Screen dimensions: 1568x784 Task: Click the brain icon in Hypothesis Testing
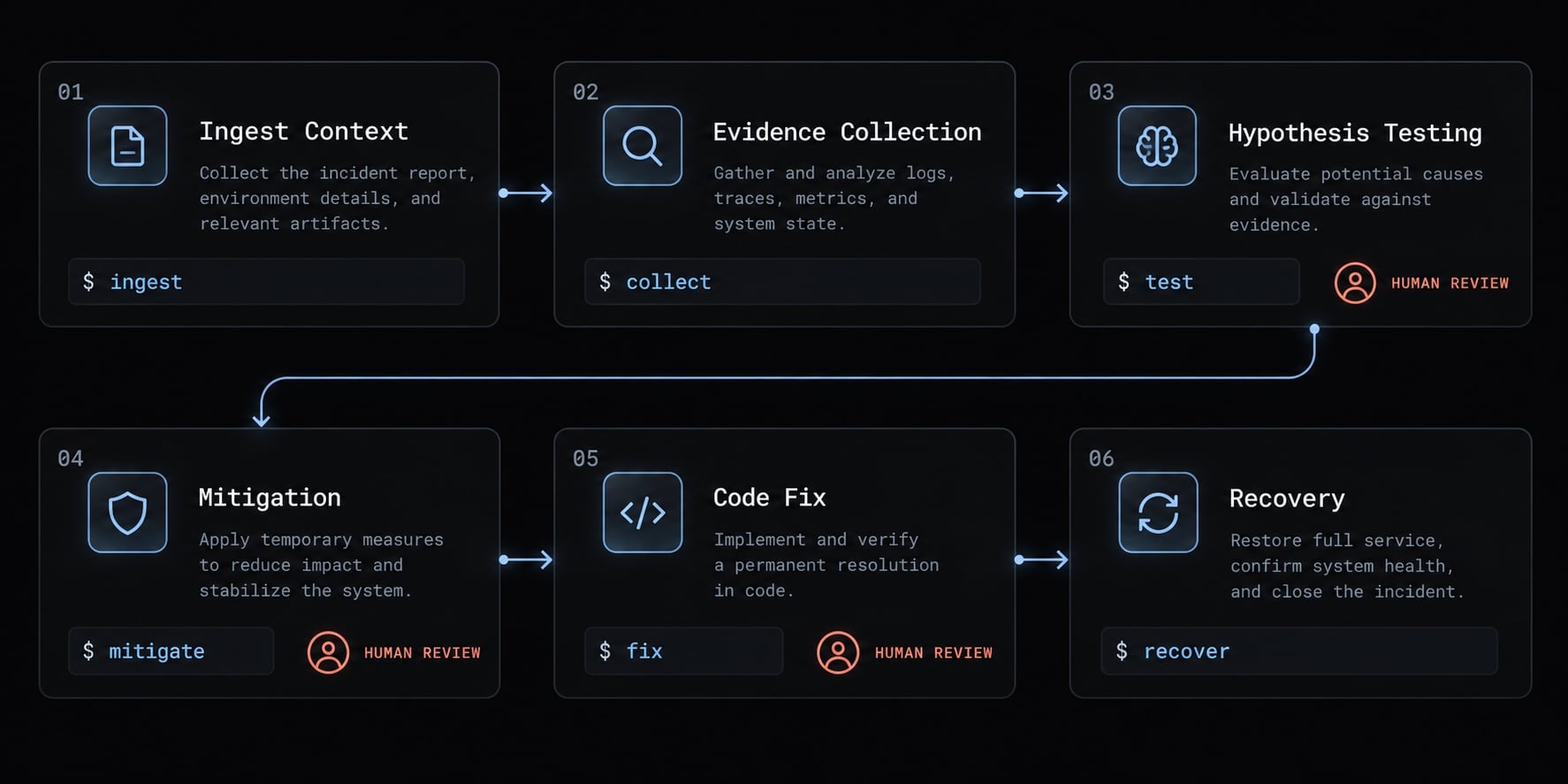click(1157, 146)
